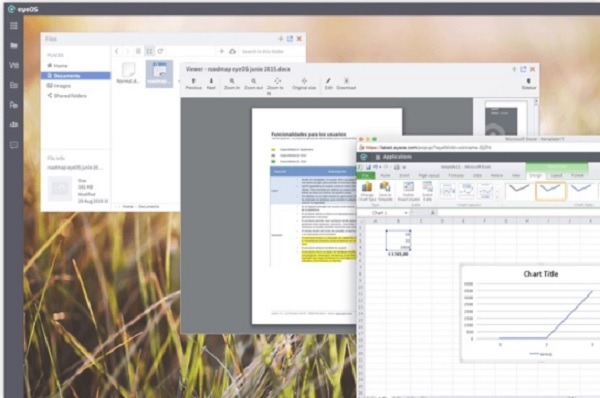Click Save As Template in Excel ribbon
This screenshot has width=600, height=398.
[x=385, y=192]
